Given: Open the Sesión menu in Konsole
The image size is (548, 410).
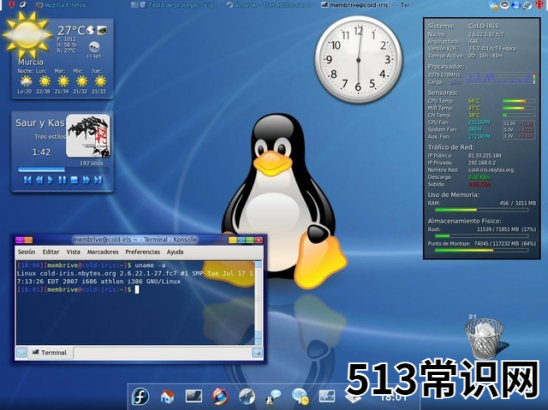Looking at the screenshot, I should point(26,252).
